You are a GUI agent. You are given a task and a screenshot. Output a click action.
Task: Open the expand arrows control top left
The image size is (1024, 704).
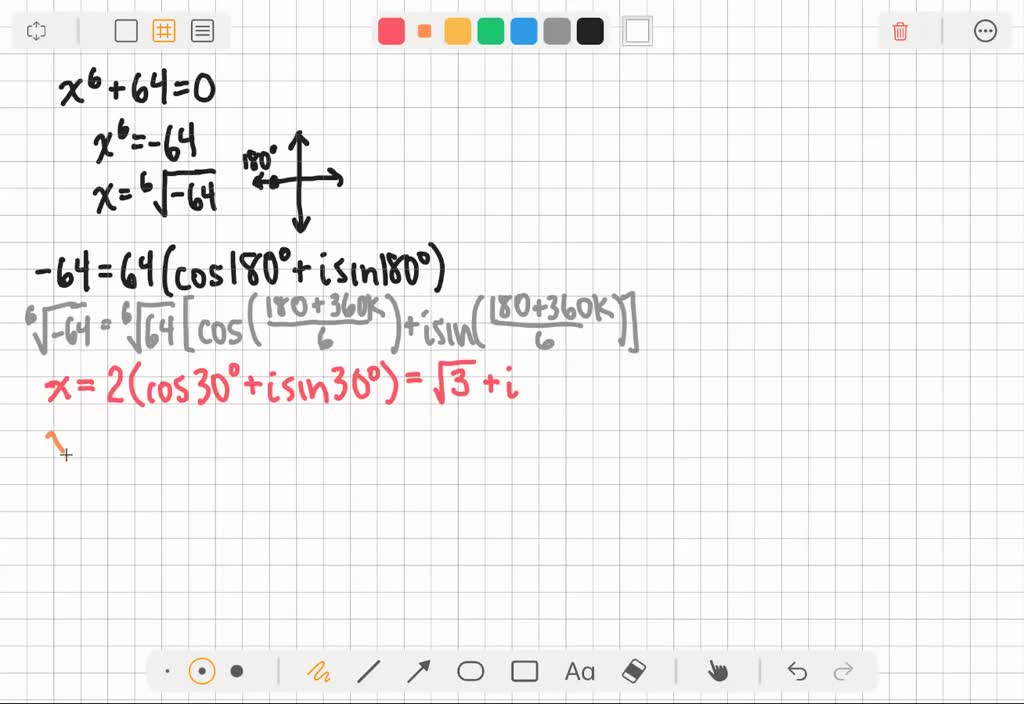pos(37,31)
